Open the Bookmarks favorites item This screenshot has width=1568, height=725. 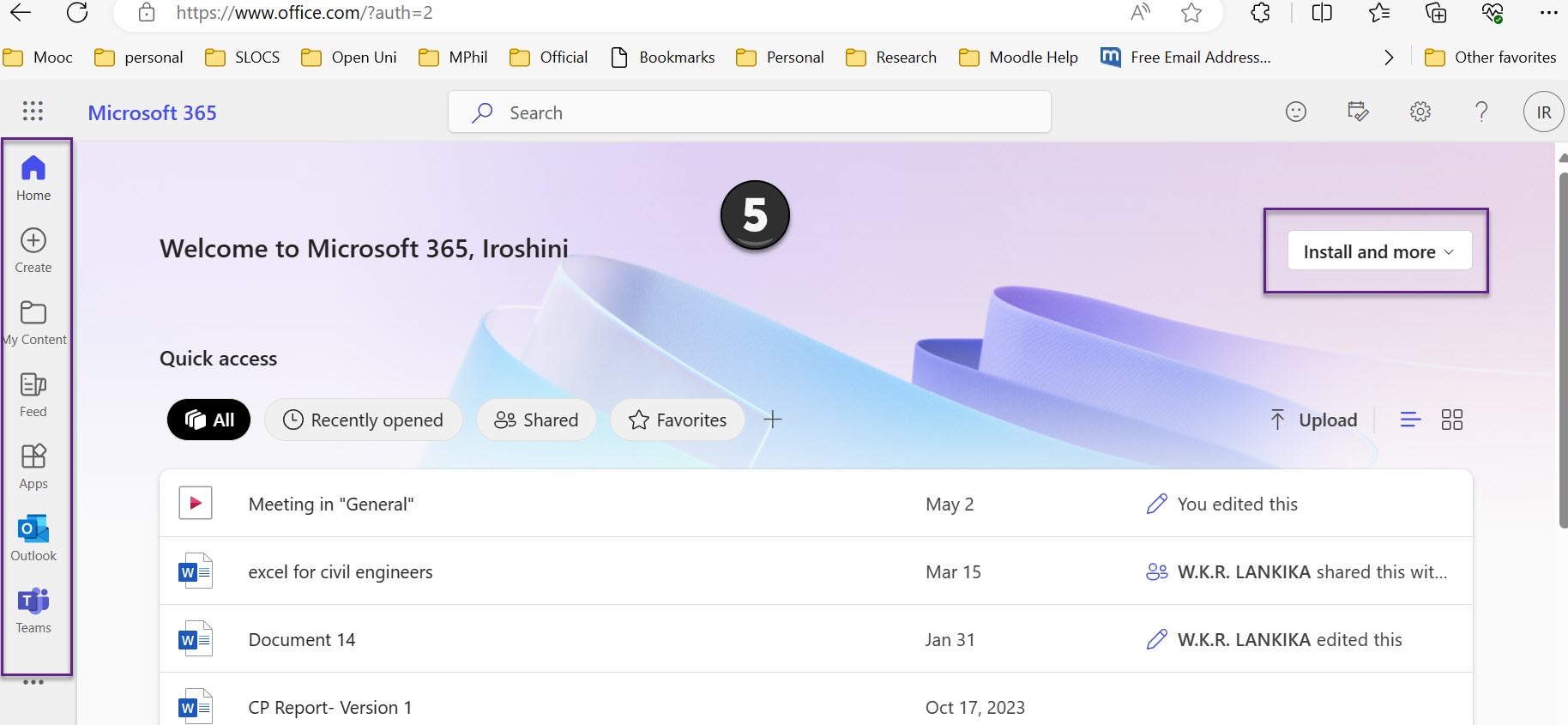662,57
